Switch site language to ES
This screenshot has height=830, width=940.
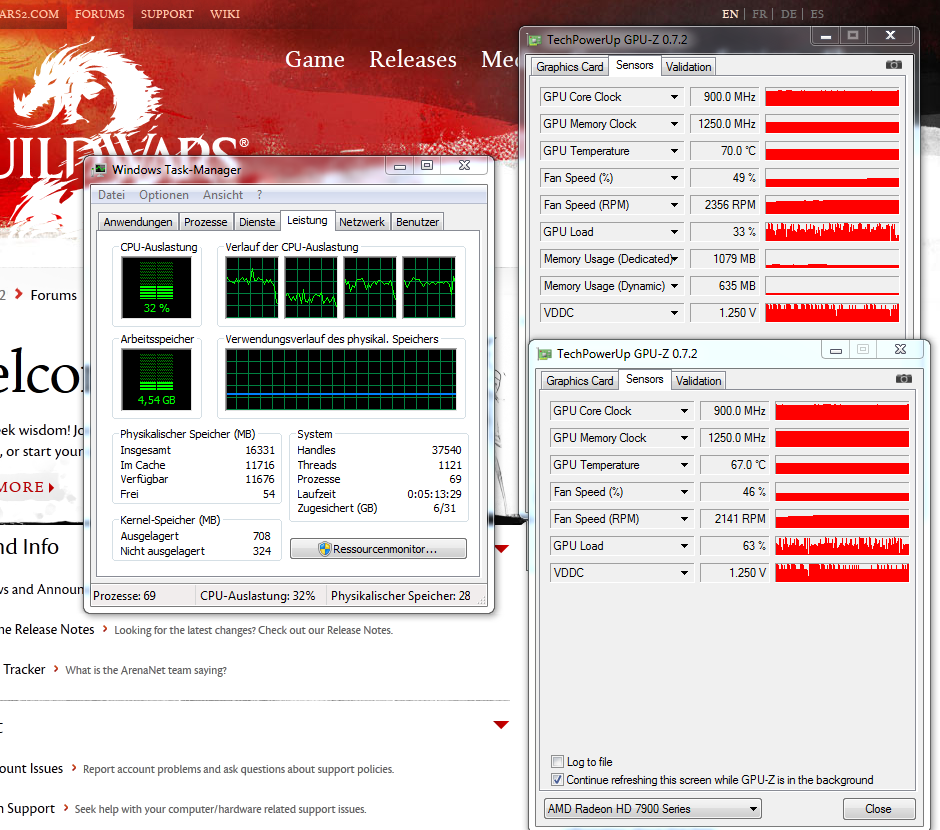pyautogui.click(x=817, y=14)
